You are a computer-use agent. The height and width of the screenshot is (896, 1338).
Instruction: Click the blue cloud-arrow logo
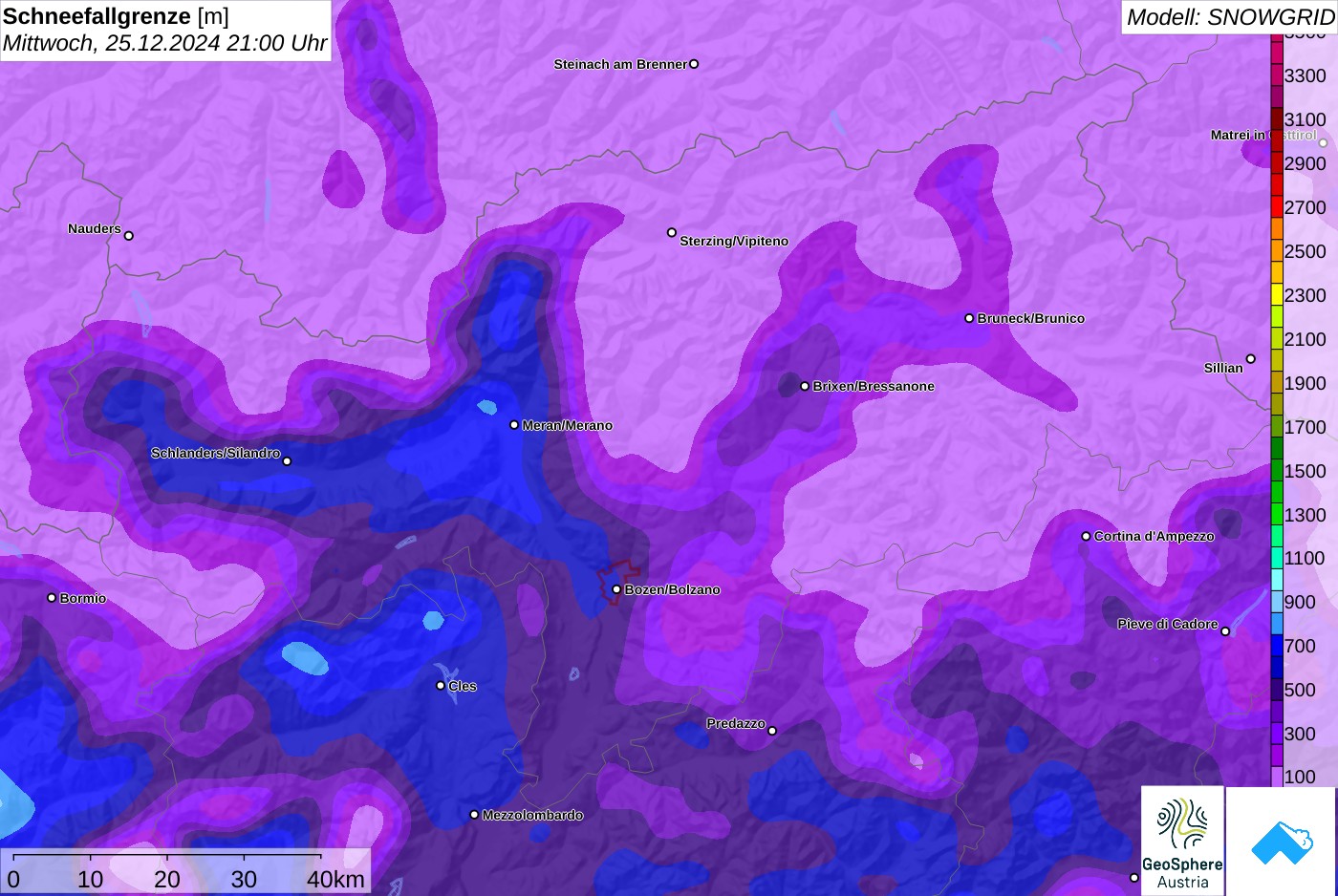[1281, 842]
